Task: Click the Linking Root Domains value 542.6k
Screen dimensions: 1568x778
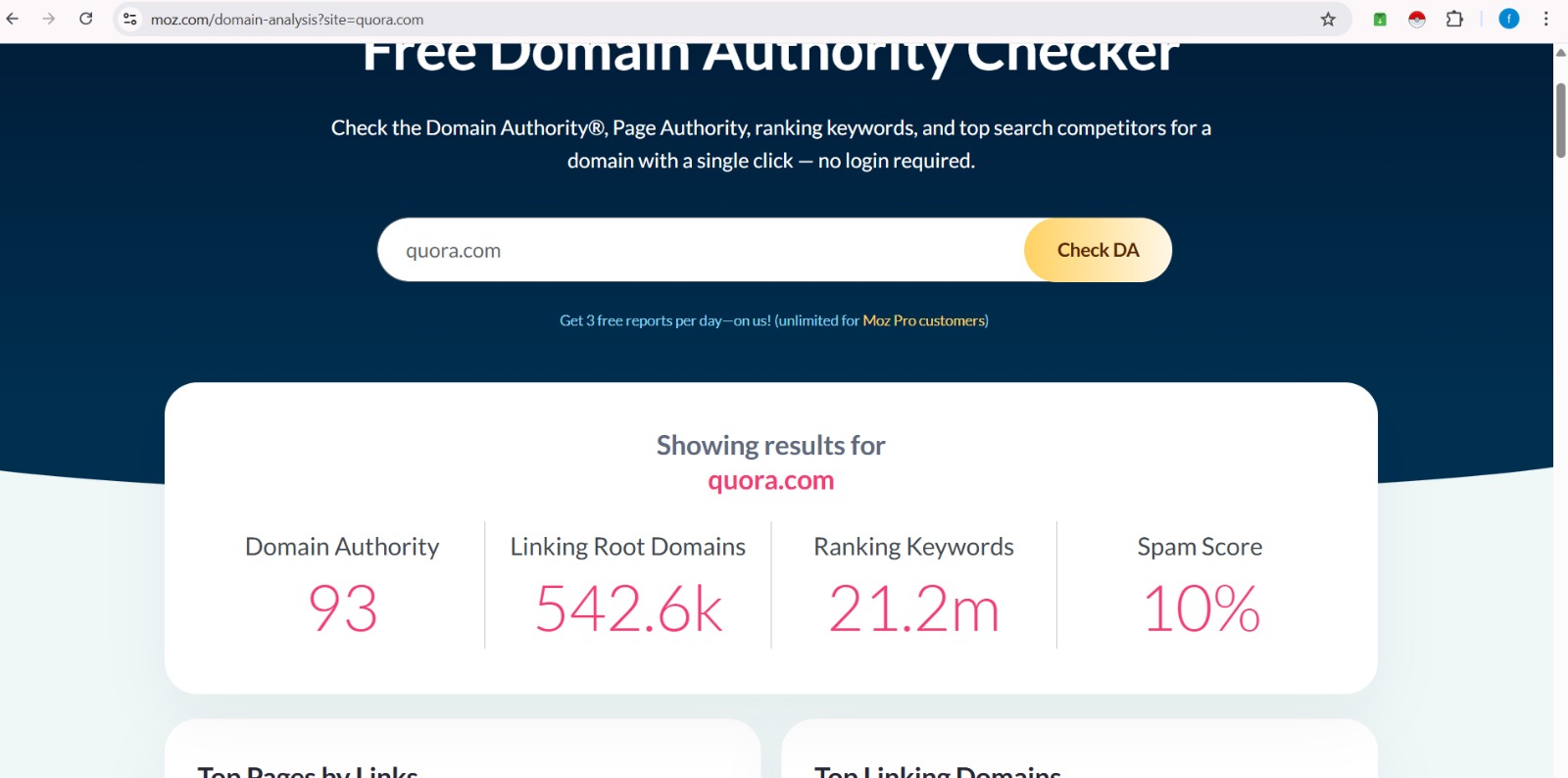Action: [628, 608]
